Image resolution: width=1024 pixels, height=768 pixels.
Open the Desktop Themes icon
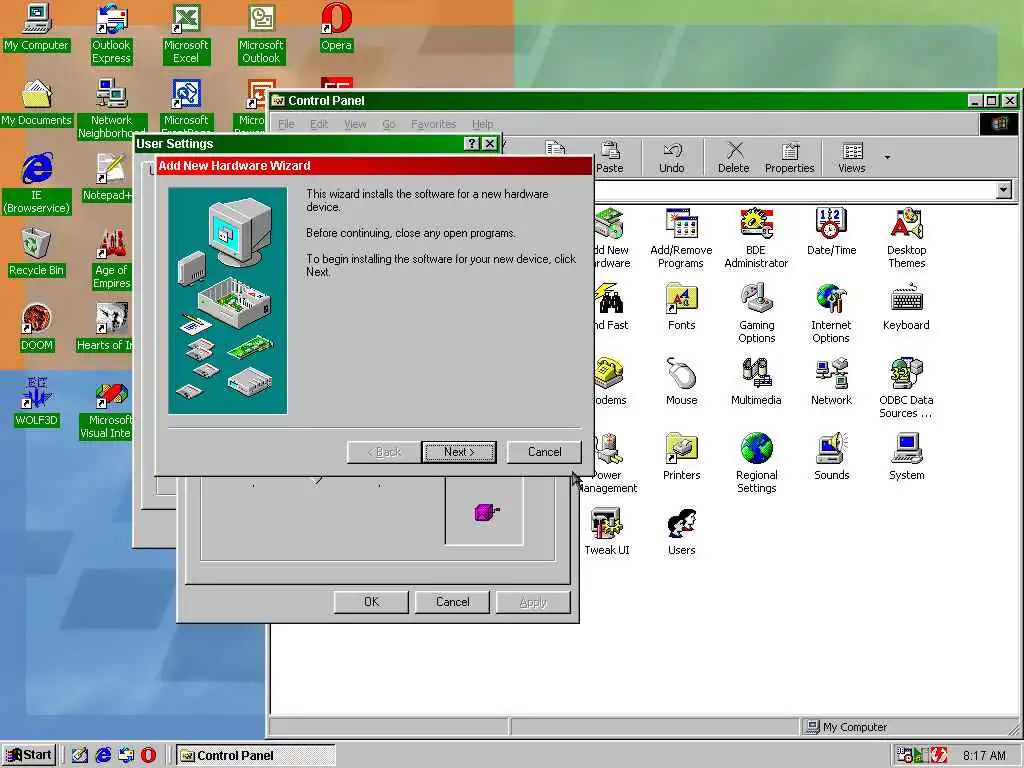(906, 238)
